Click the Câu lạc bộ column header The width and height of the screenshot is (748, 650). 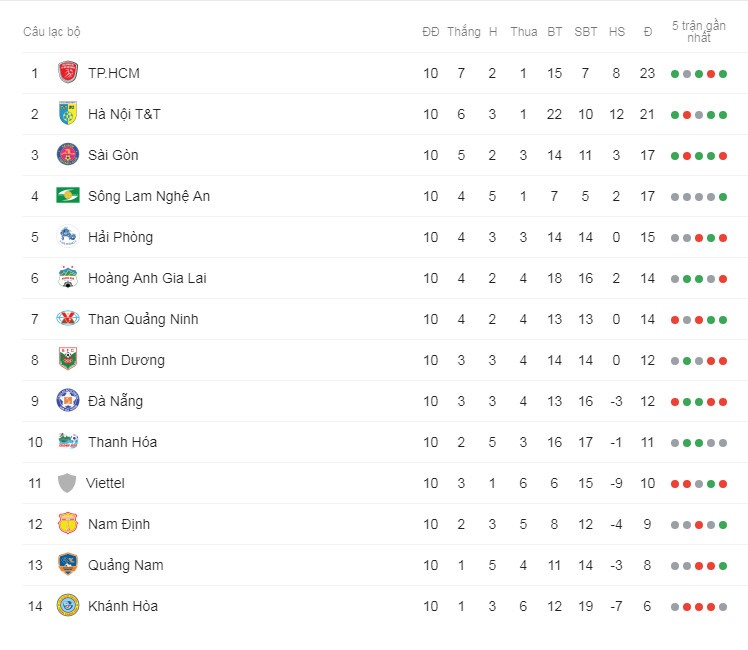tap(52, 32)
